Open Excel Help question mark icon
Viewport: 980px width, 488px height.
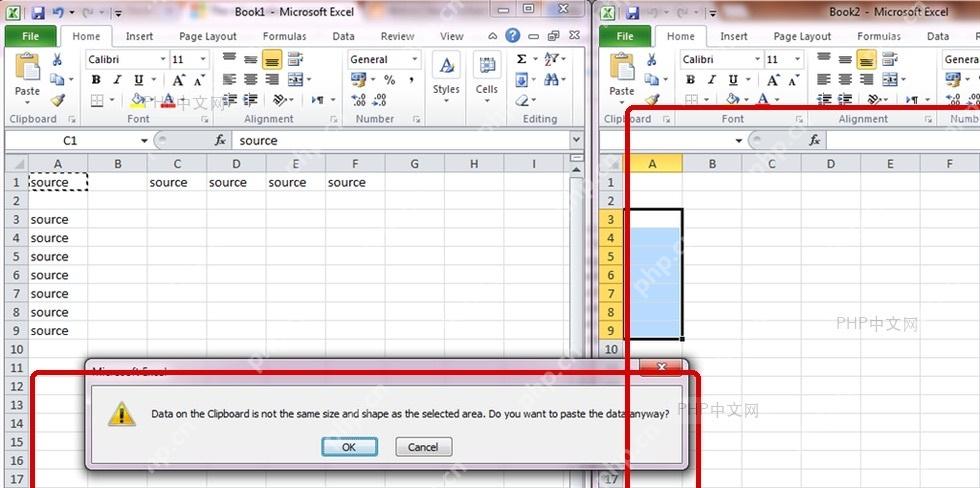point(512,36)
